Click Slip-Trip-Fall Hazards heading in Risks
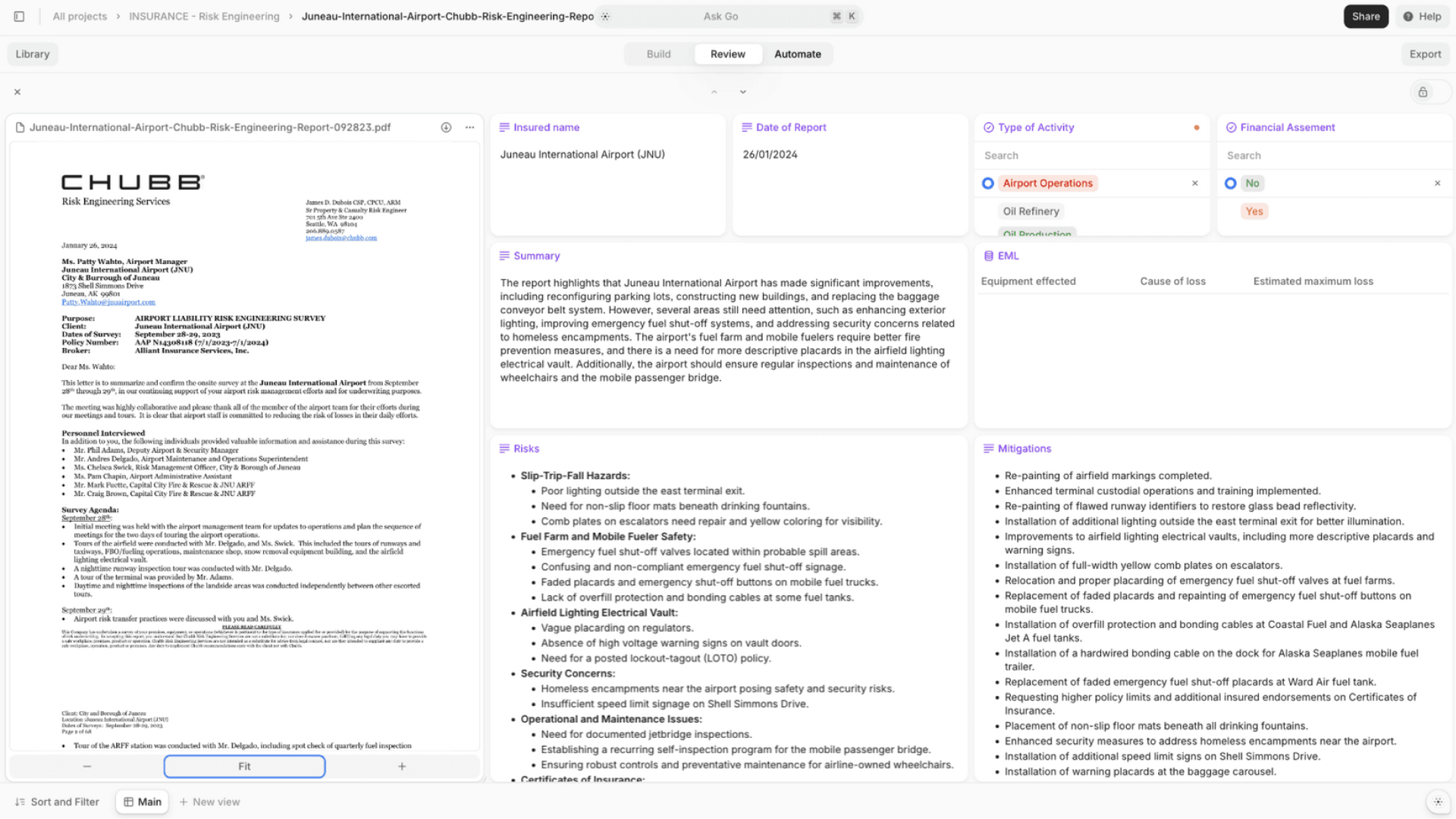Viewport: 1456px width, 819px height. point(575,475)
